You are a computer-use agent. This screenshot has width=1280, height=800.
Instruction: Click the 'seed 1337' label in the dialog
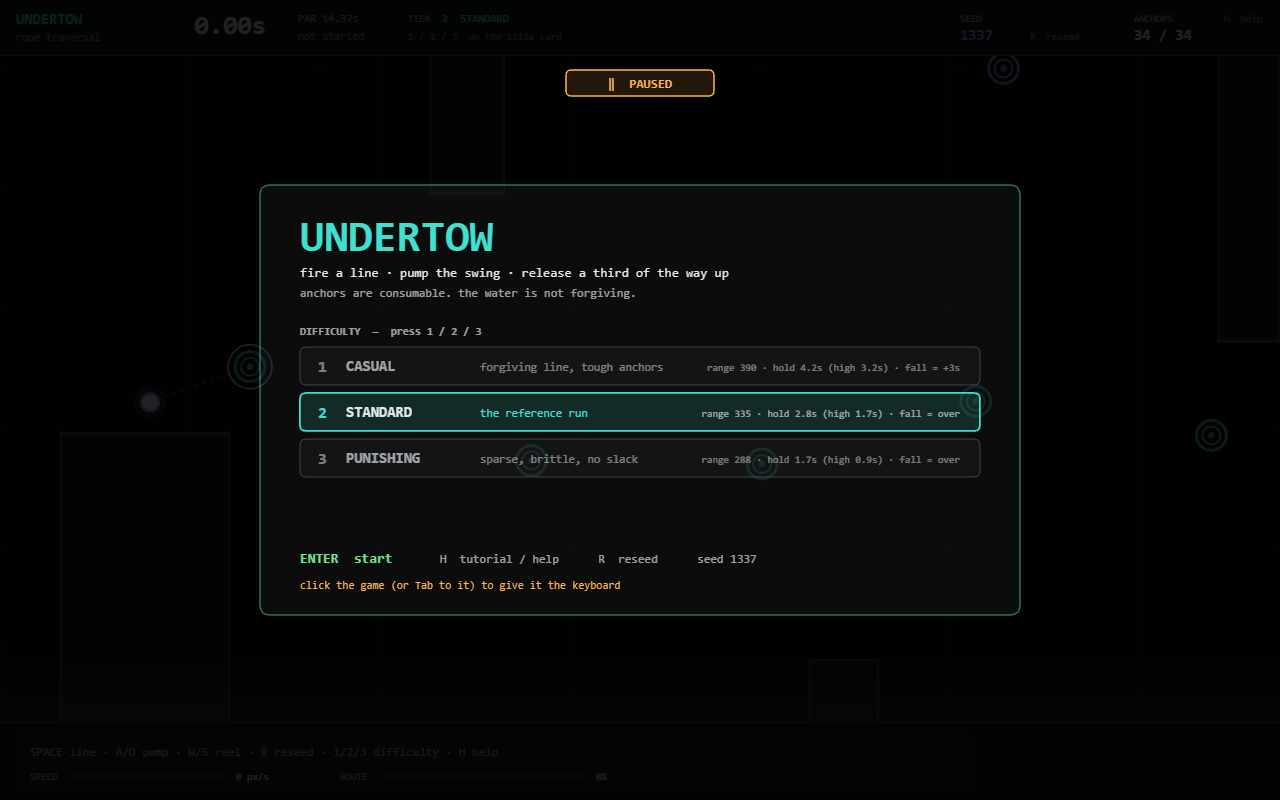(x=727, y=559)
